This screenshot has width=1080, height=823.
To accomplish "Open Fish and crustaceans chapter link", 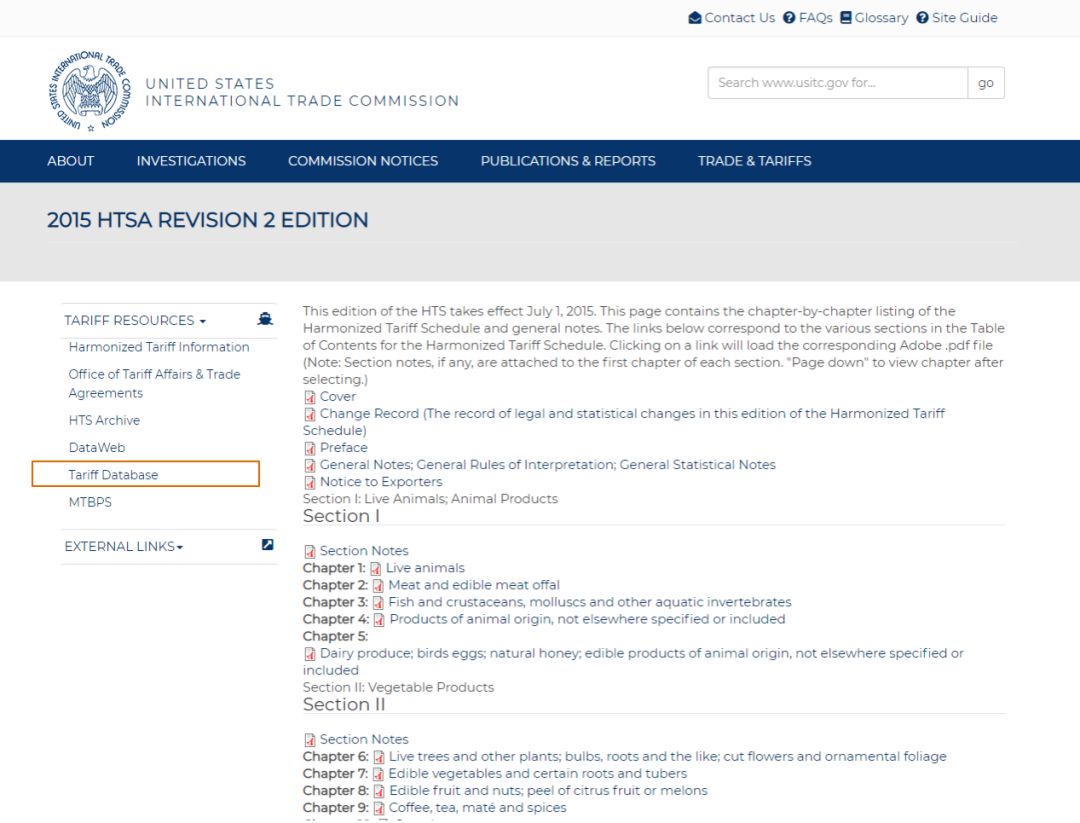I will (590, 602).
